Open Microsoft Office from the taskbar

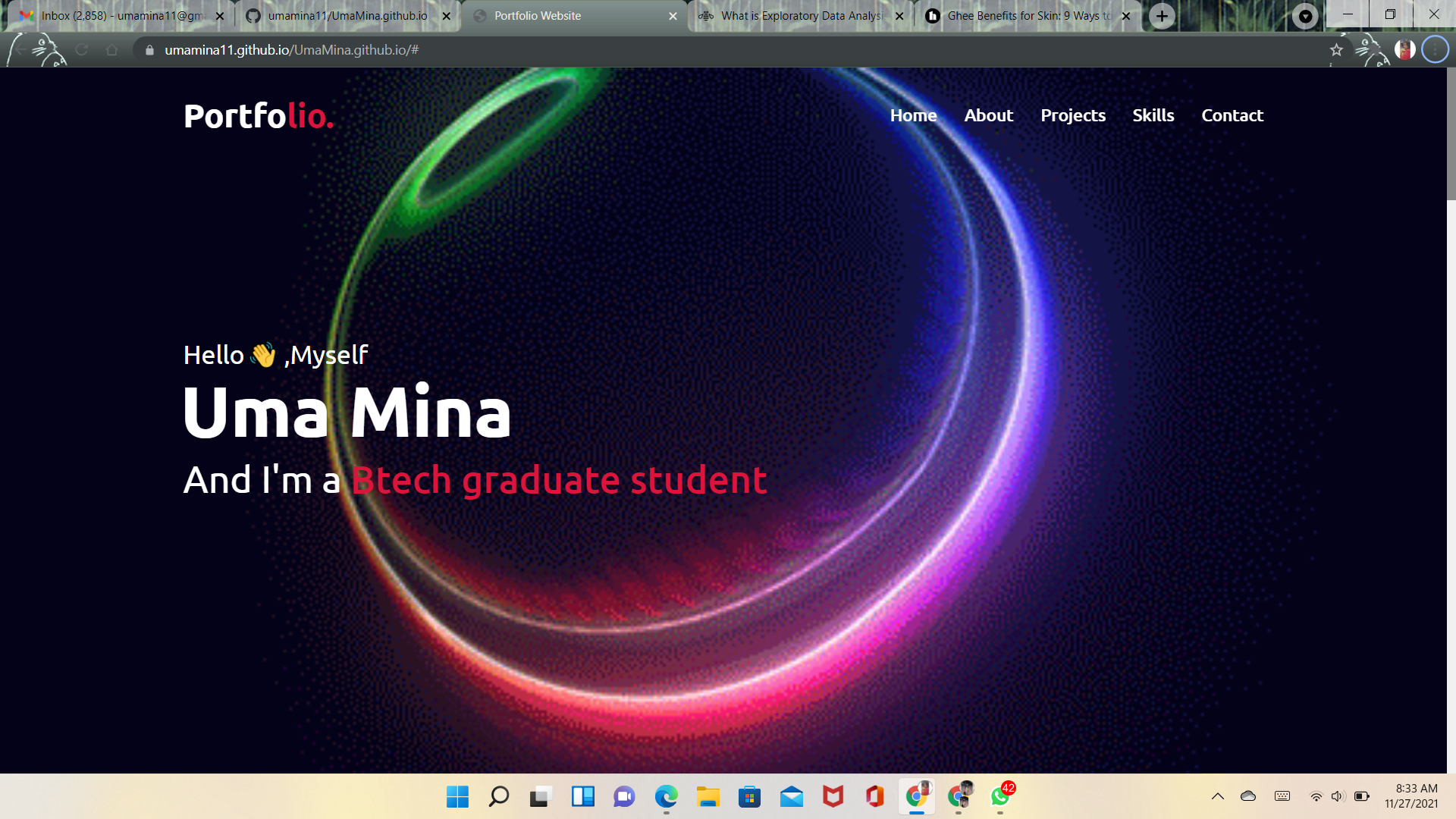pyautogui.click(x=874, y=797)
